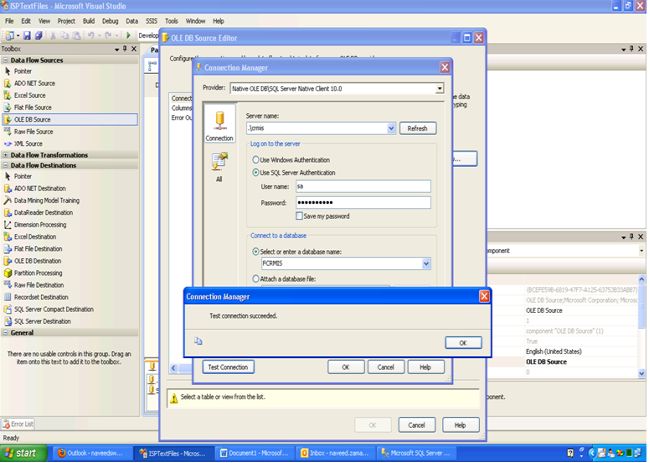Open the All properties page icon

point(219,167)
